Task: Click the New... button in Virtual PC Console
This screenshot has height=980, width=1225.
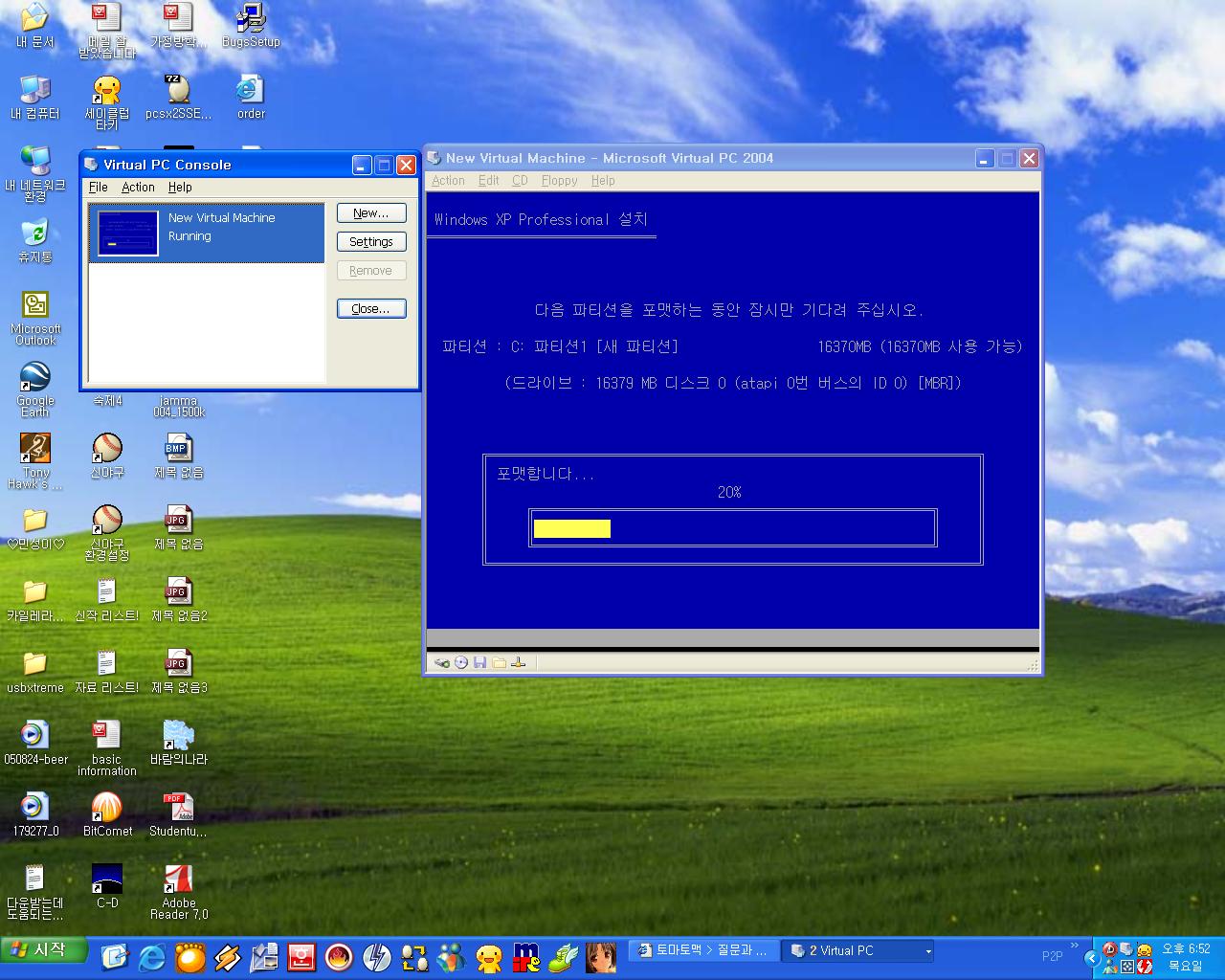Action: pyautogui.click(x=371, y=213)
